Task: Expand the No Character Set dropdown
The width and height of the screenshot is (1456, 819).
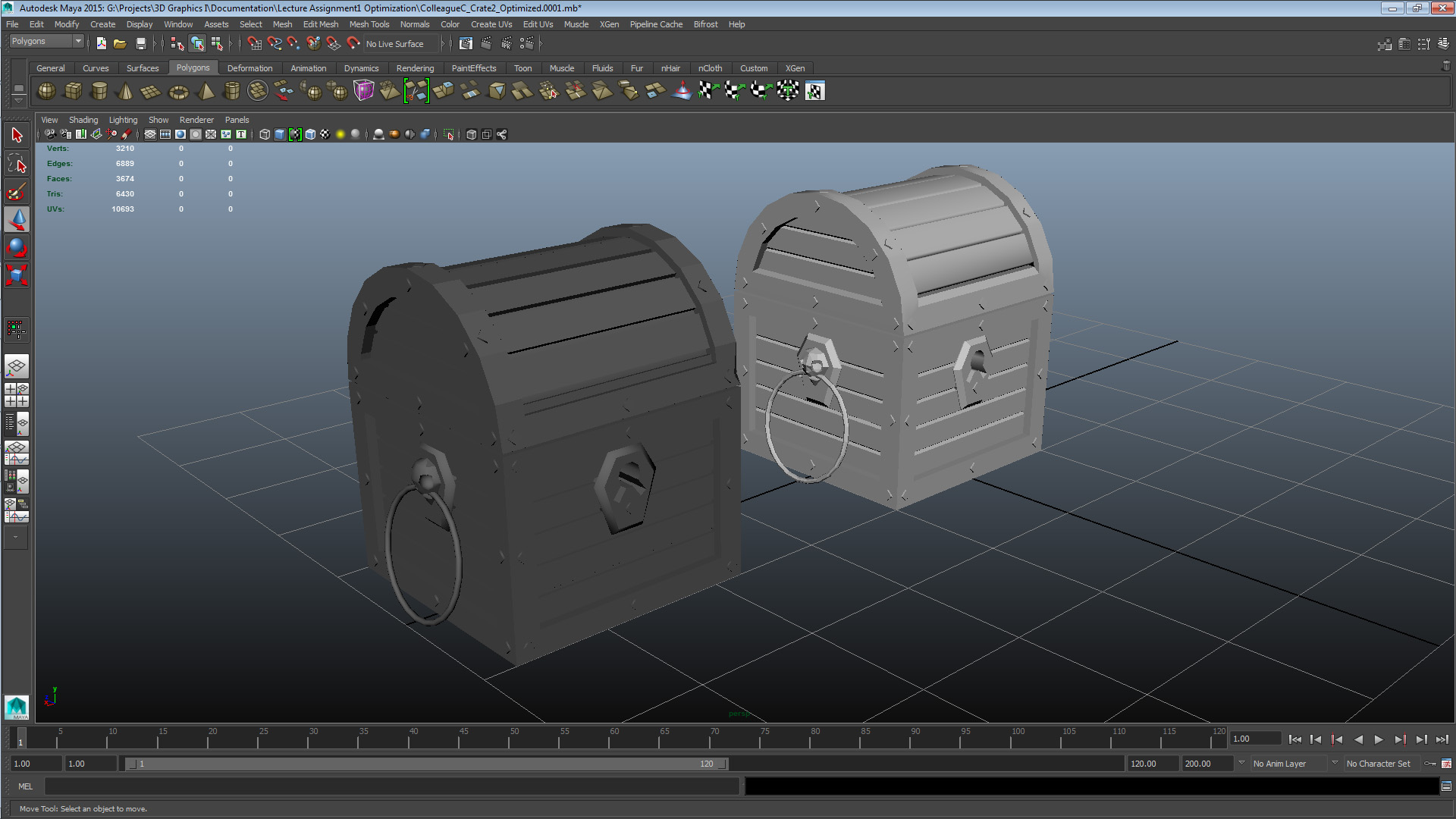Action: (x=1380, y=764)
